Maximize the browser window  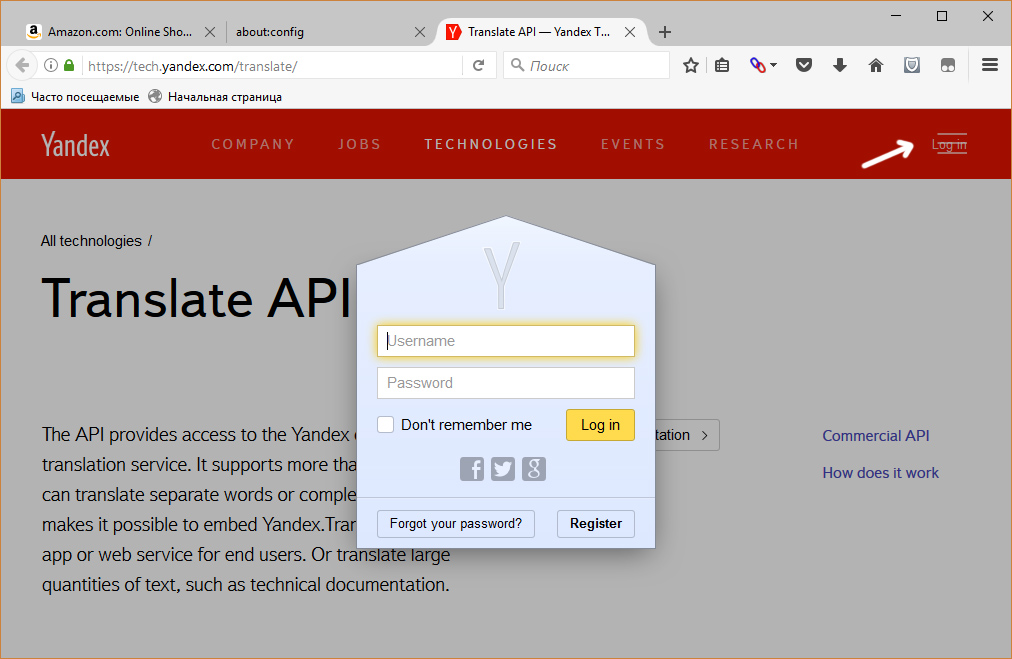click(942, 15)
